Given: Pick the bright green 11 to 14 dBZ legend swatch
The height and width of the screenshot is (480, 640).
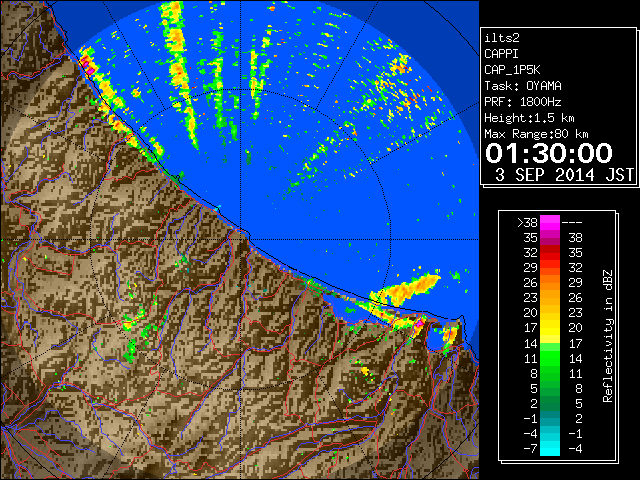Looking at the screenshot, I should 550,358.
